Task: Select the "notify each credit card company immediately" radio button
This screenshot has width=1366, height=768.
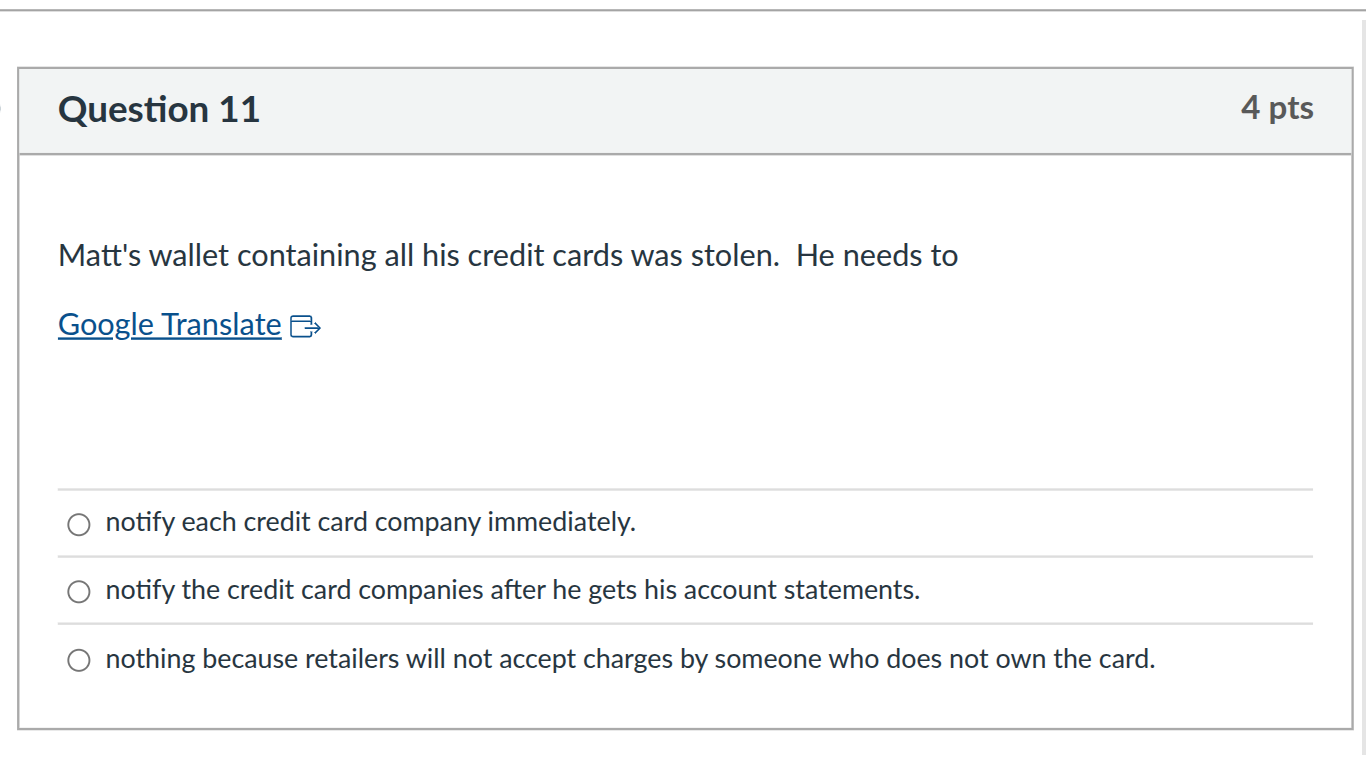Action: pyautogui.click(x=79, y=523)
